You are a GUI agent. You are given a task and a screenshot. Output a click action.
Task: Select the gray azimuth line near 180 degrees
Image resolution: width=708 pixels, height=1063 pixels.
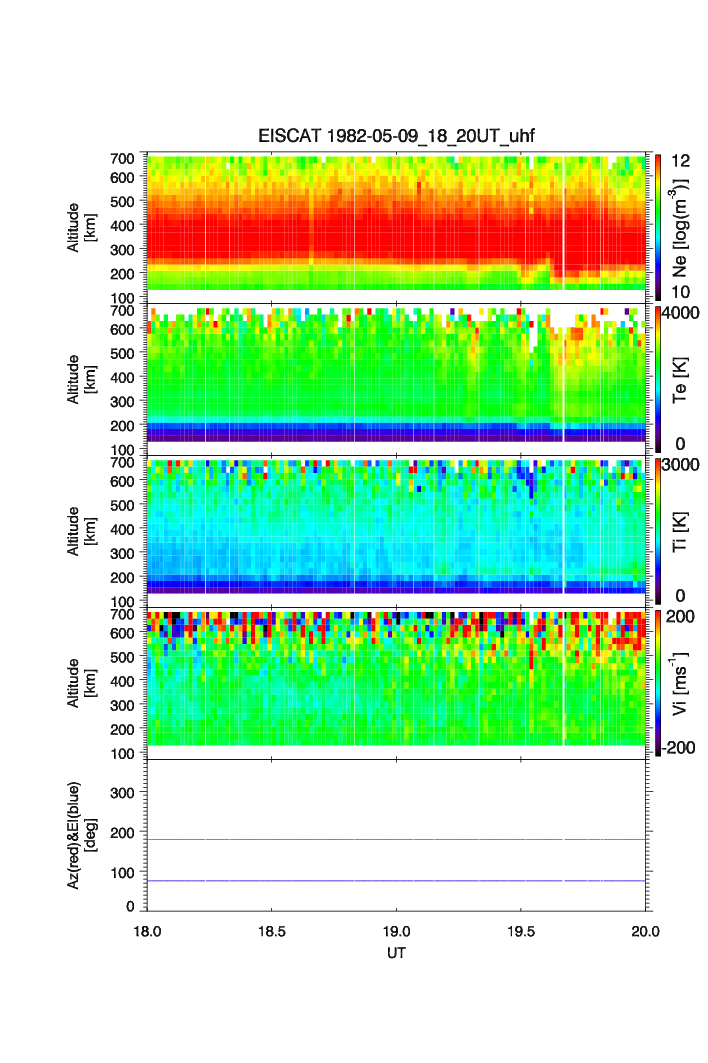396,840
